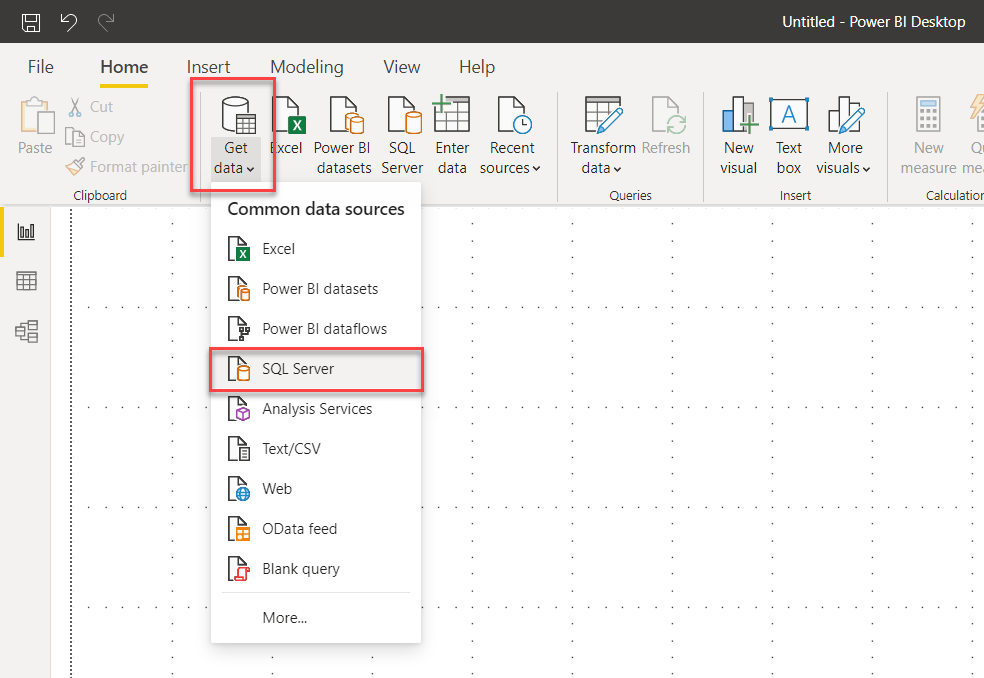984x678 pixels.
Task: Select Enter data in the ribbon
Action: click(x=452, y=135)
